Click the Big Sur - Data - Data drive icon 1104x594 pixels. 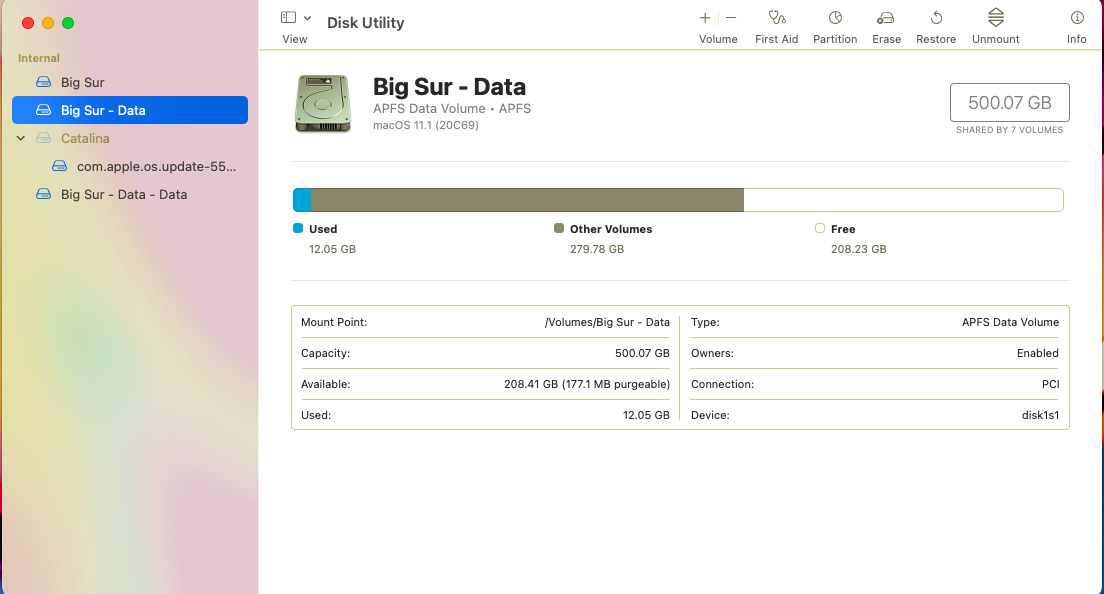[44, 194]
